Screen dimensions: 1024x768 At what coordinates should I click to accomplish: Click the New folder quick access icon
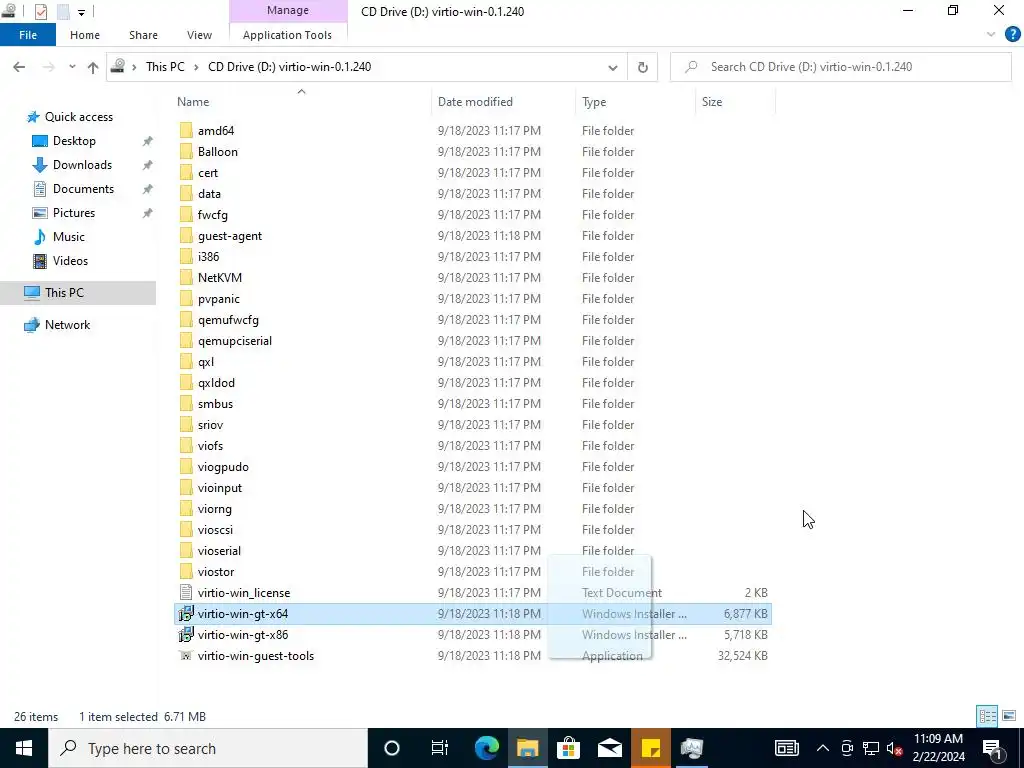click(63, 11)
